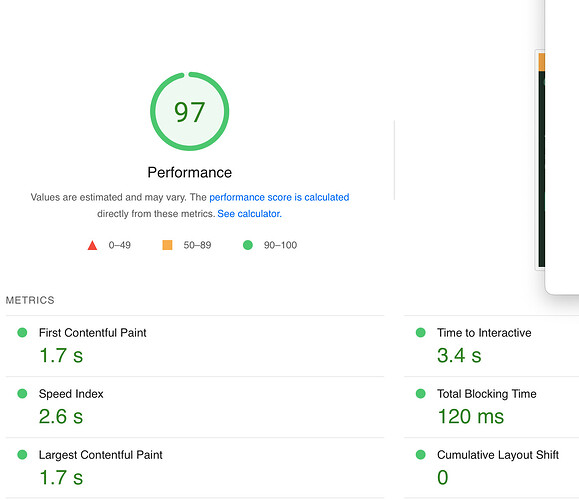The image size is (579, 500).
Task: Expand the Time to Interactive metric row
Action: tap(491, 346)
